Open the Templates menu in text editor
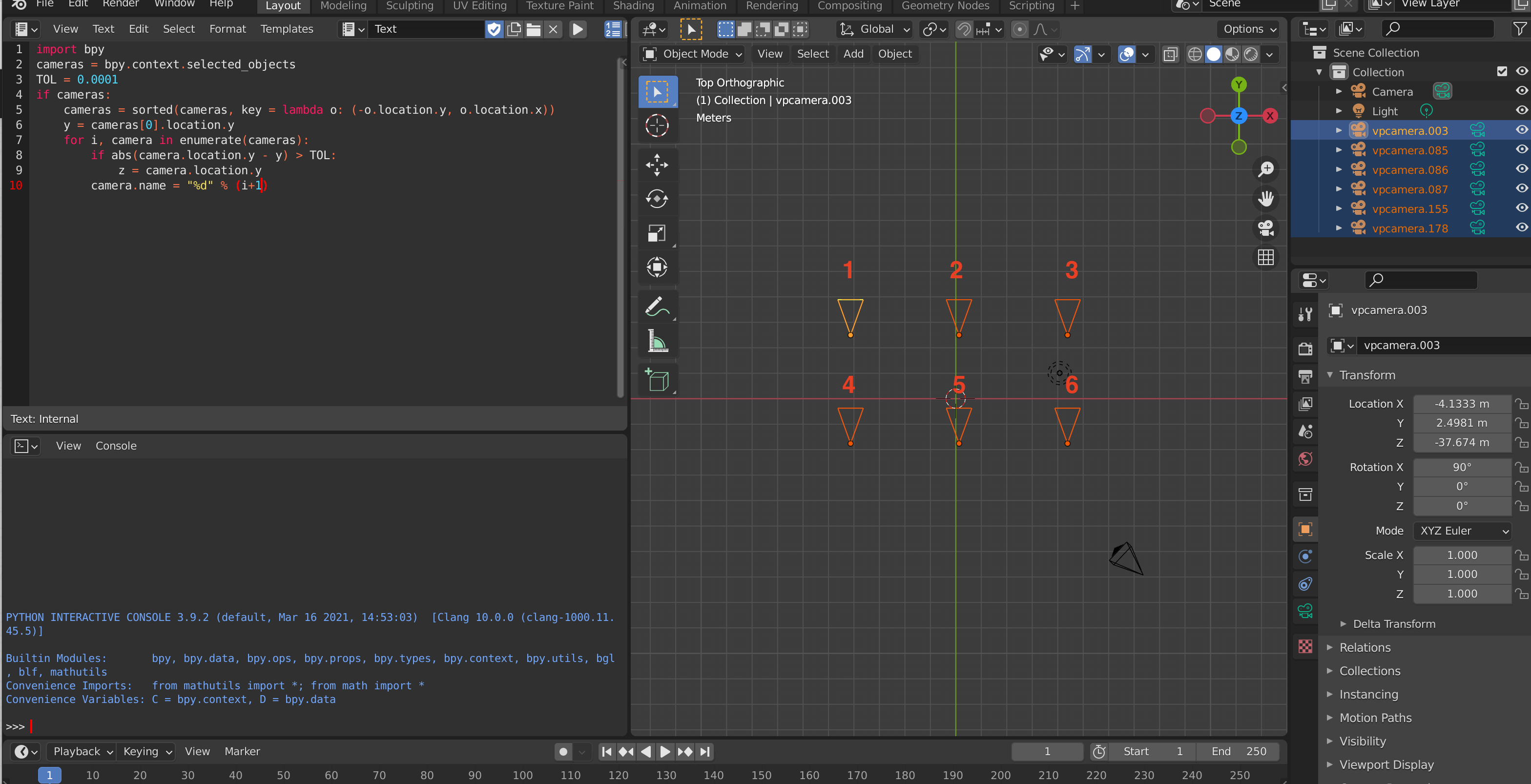Screen dimensions: 1531x784 [x=287, y=29]
